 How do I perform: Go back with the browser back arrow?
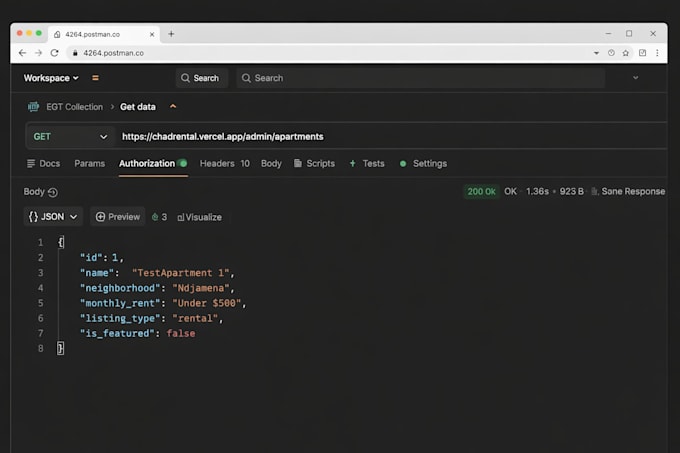tap(23, 53)
